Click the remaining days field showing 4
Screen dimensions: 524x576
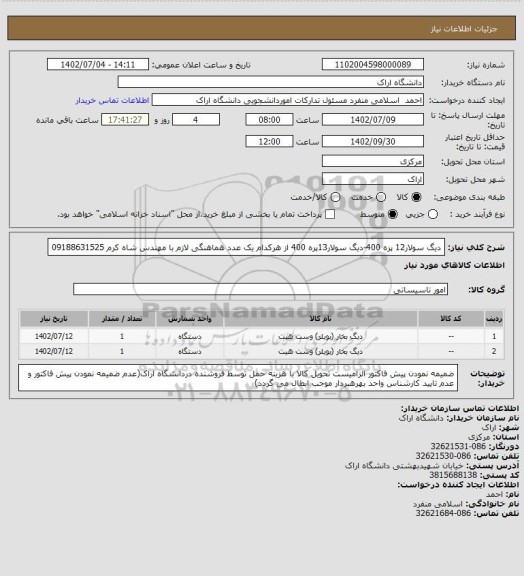[196, 120]
